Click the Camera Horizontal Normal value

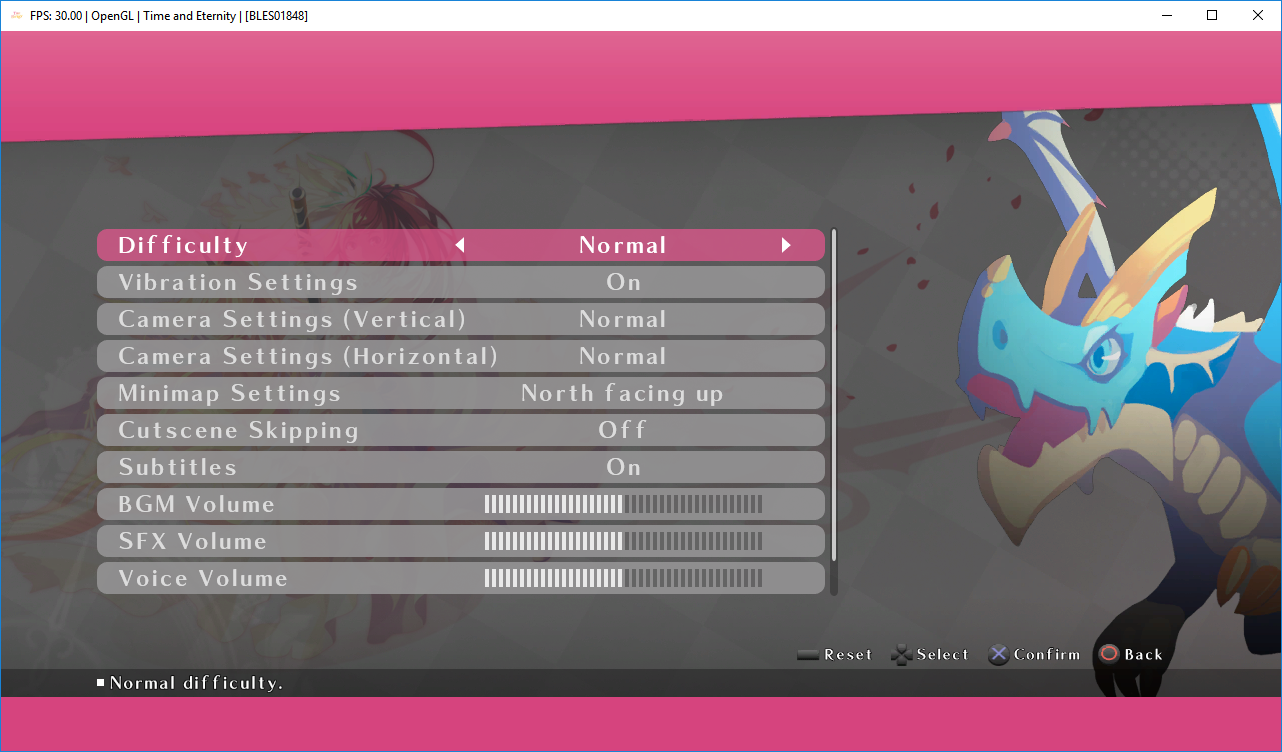pos(623,356)
